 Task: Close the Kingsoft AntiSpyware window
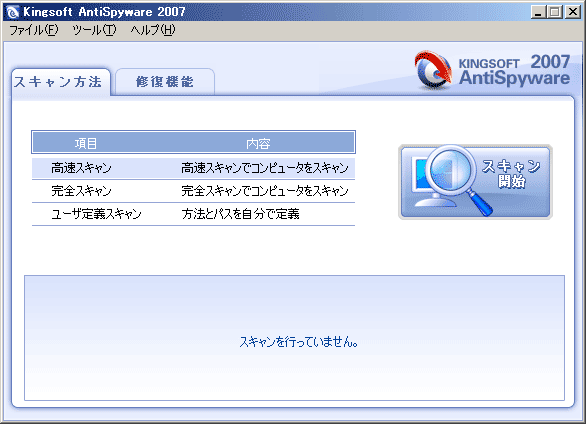point(573,12)
